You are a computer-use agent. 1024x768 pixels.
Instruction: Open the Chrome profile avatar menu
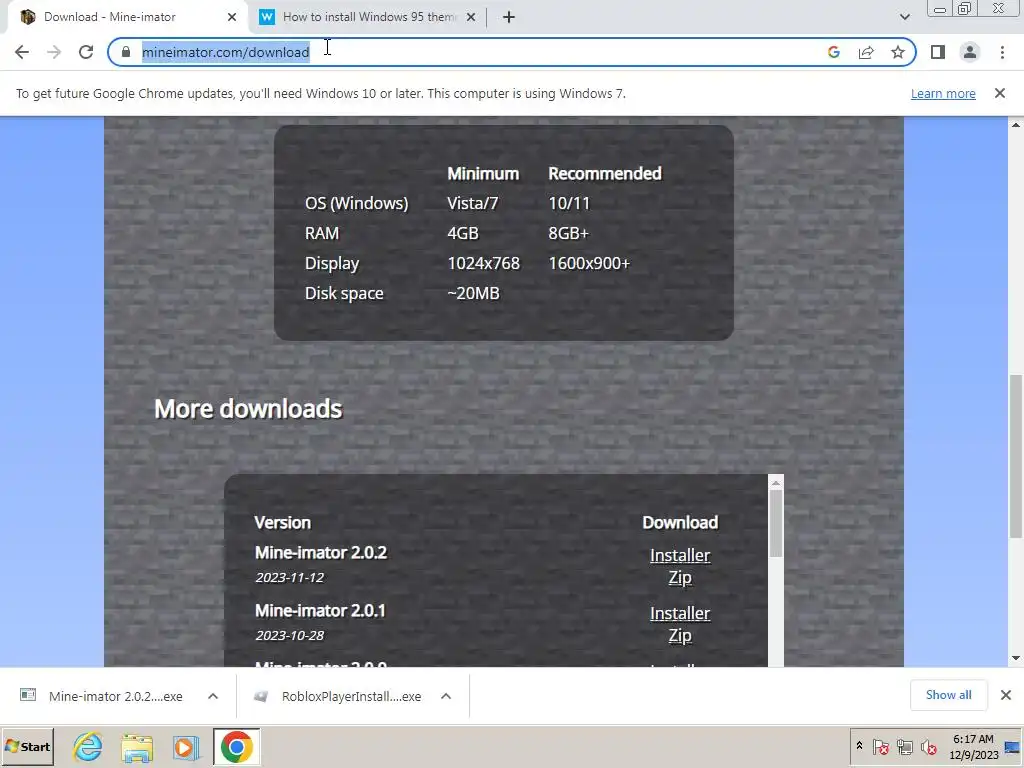970,52
